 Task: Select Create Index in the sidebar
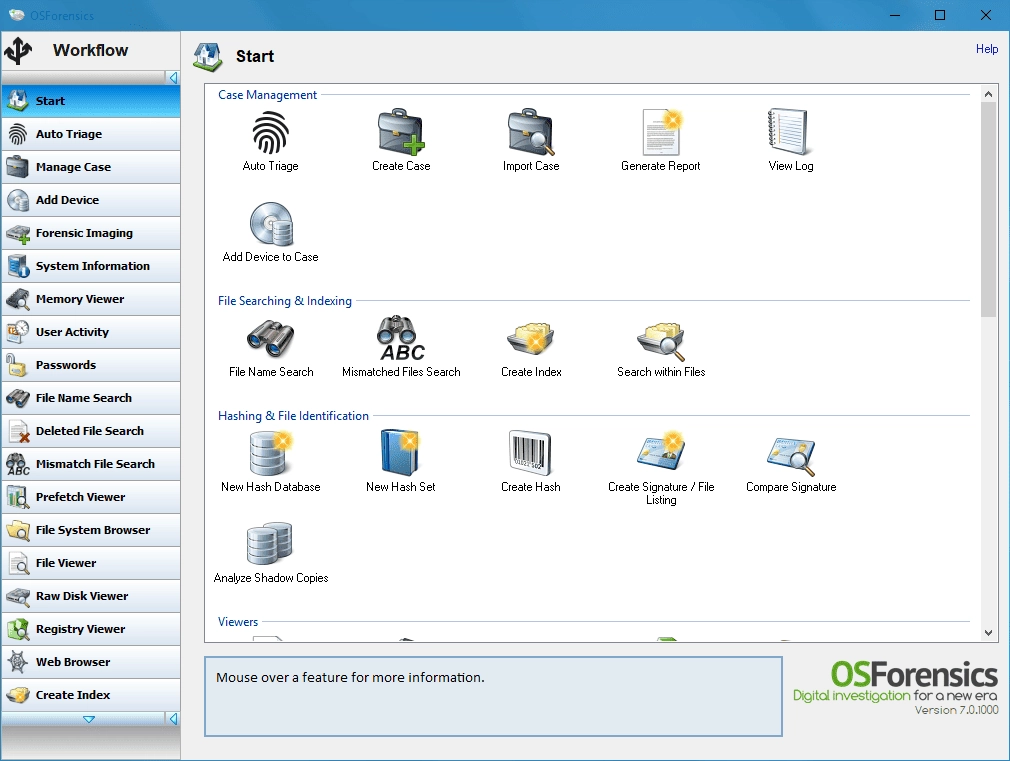coord(91,695)
